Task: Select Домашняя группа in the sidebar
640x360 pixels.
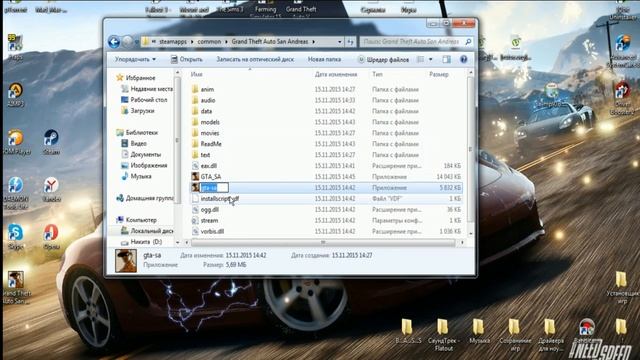Action: click(145, 198)
